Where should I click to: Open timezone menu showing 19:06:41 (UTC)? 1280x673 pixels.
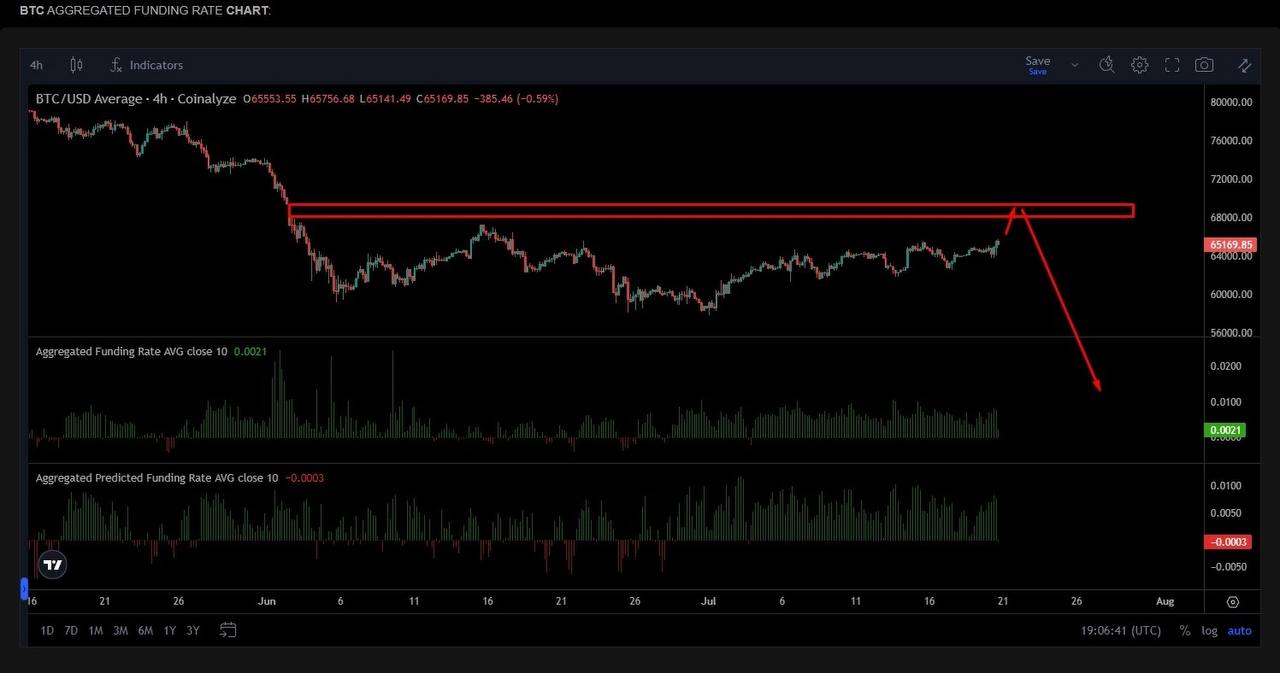coord(1121,631)
